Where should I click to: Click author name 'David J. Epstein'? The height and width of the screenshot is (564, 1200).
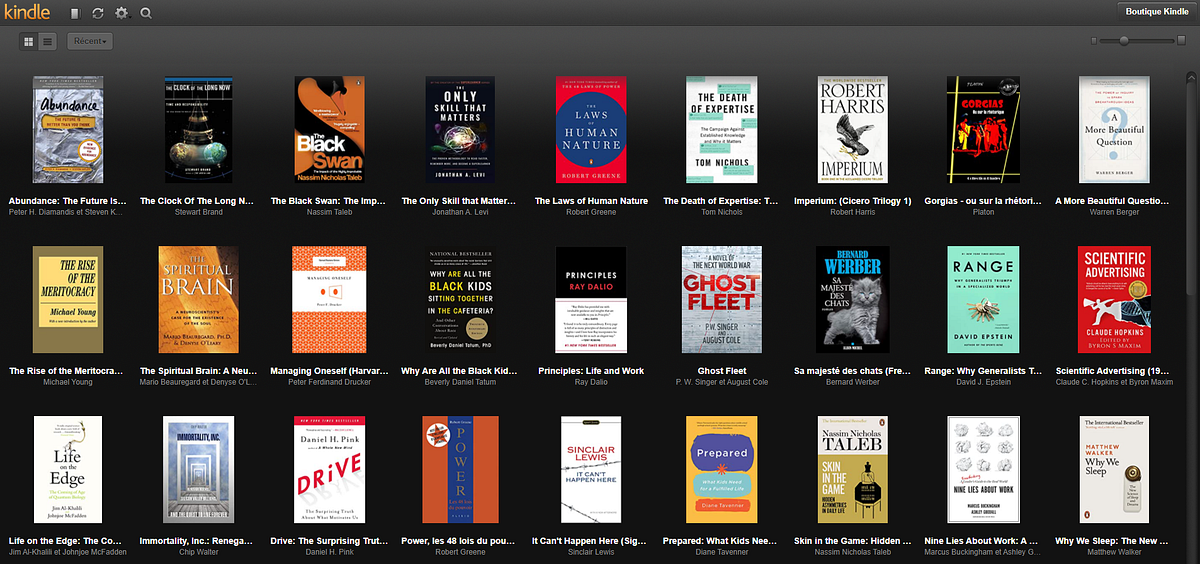[x=983, y=383]
